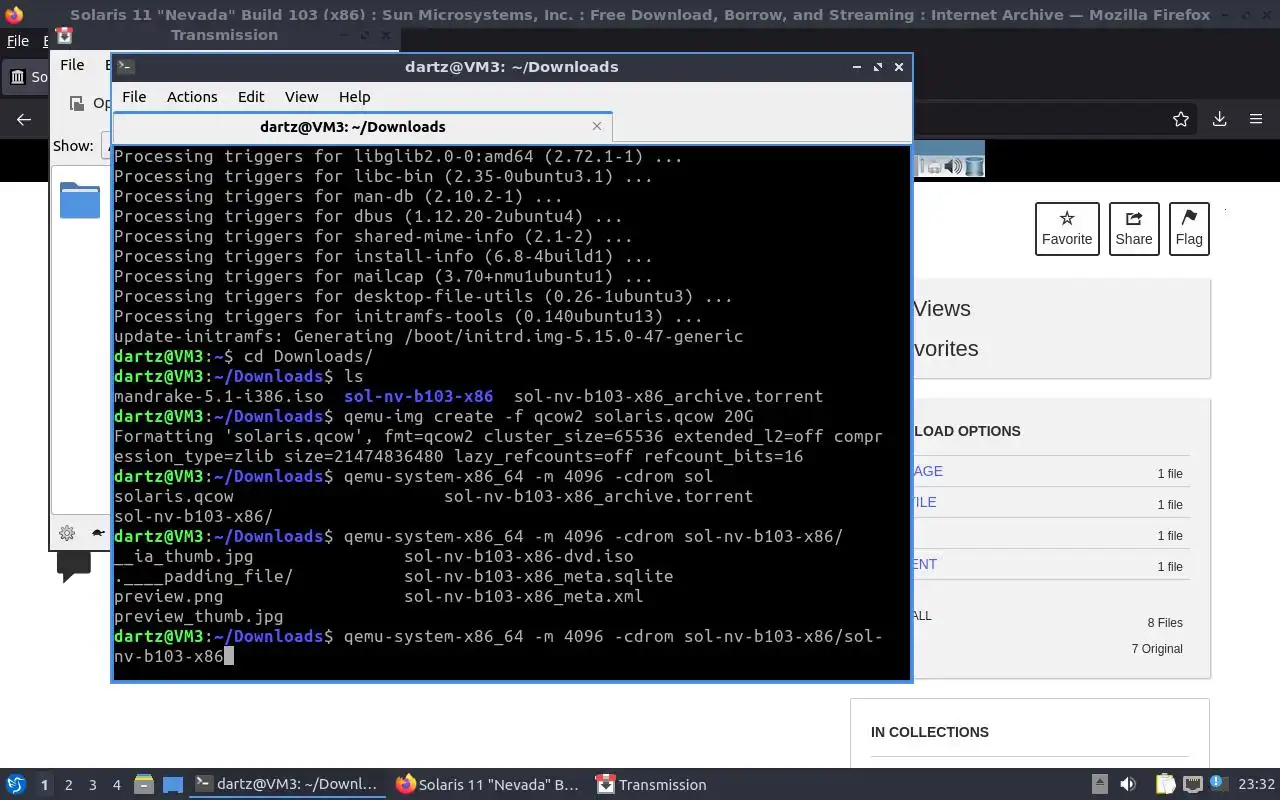Image resolution: width=1280 pixels, height=800 pixels.
Task: Open the terminal View menu
Action: point(301,97)
